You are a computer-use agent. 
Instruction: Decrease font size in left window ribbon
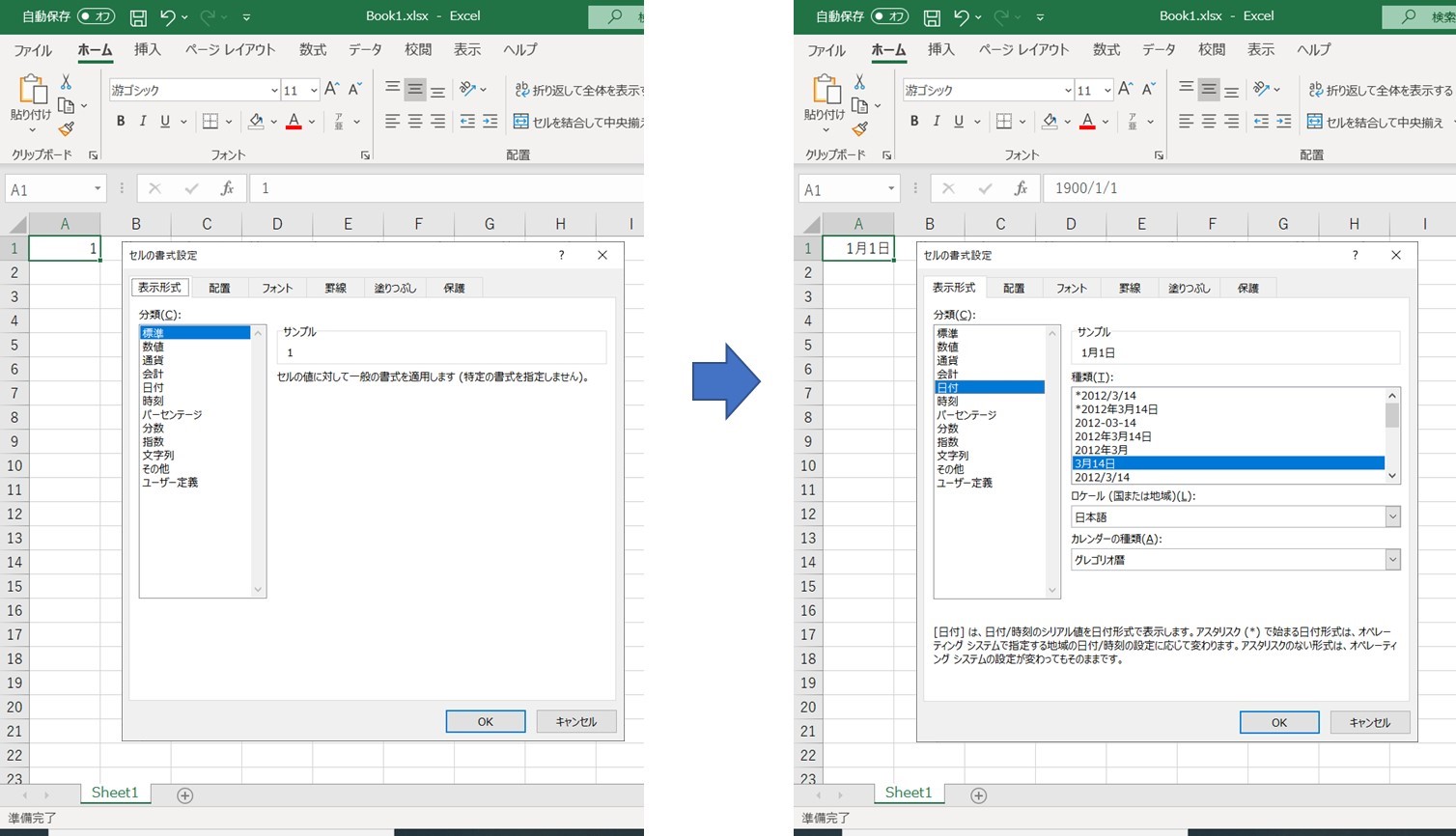pyautogui.click(x=355, y=90)
